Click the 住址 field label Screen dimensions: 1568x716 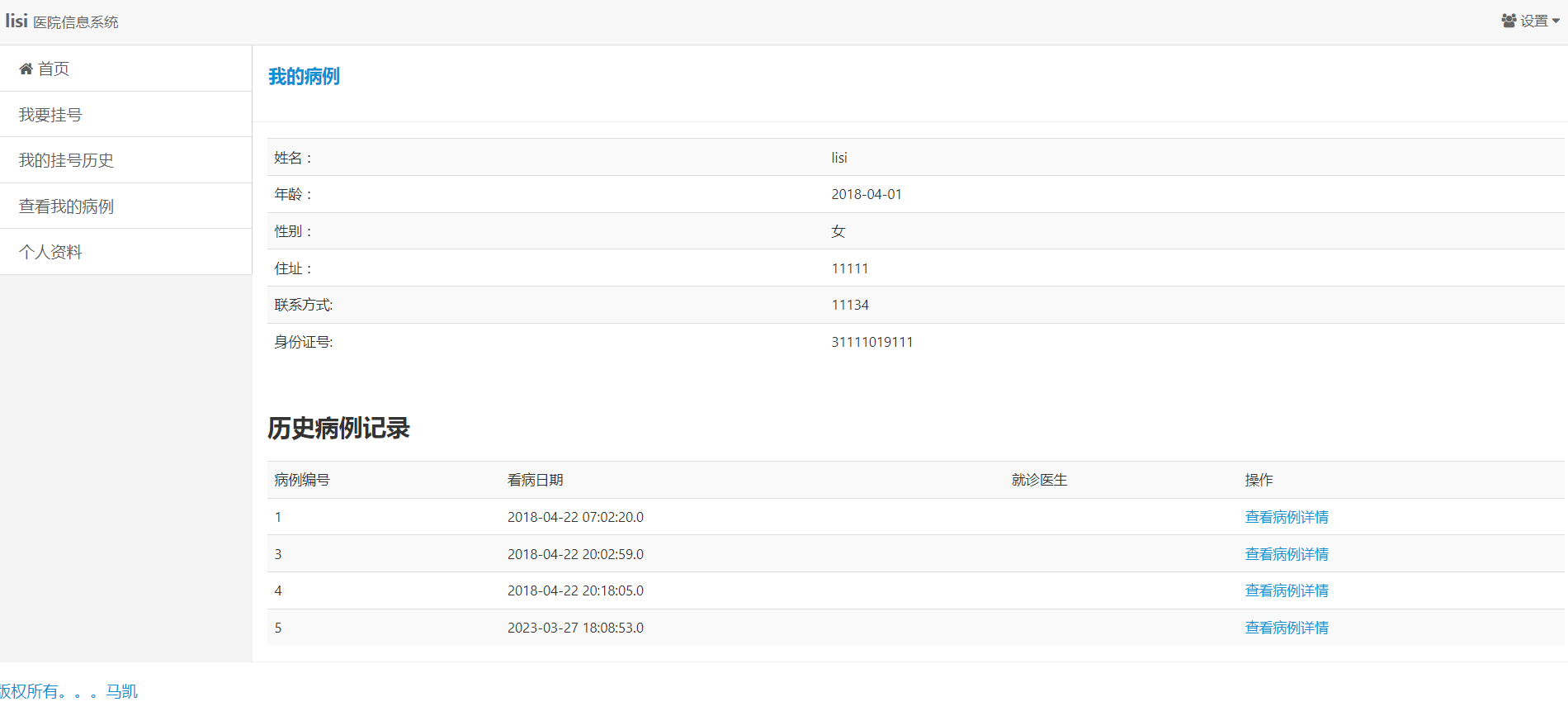point(293,268)
